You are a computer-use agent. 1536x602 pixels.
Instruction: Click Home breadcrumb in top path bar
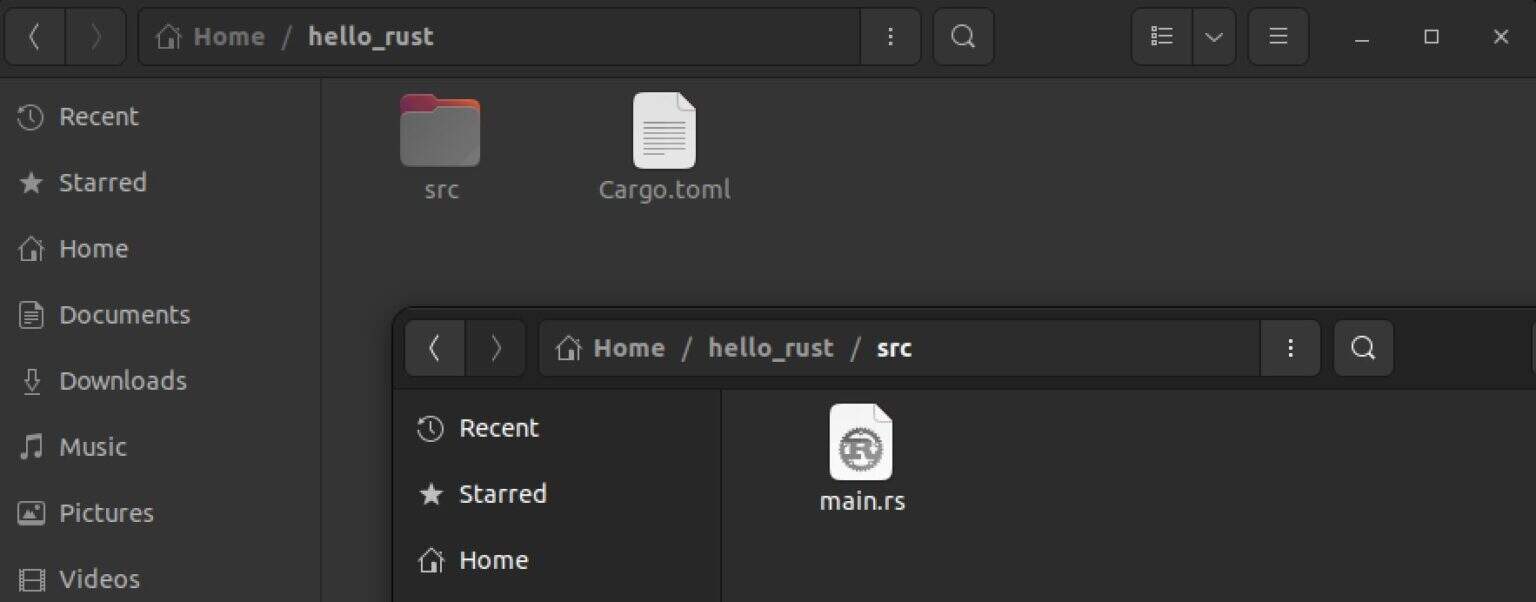pos(228,37)
